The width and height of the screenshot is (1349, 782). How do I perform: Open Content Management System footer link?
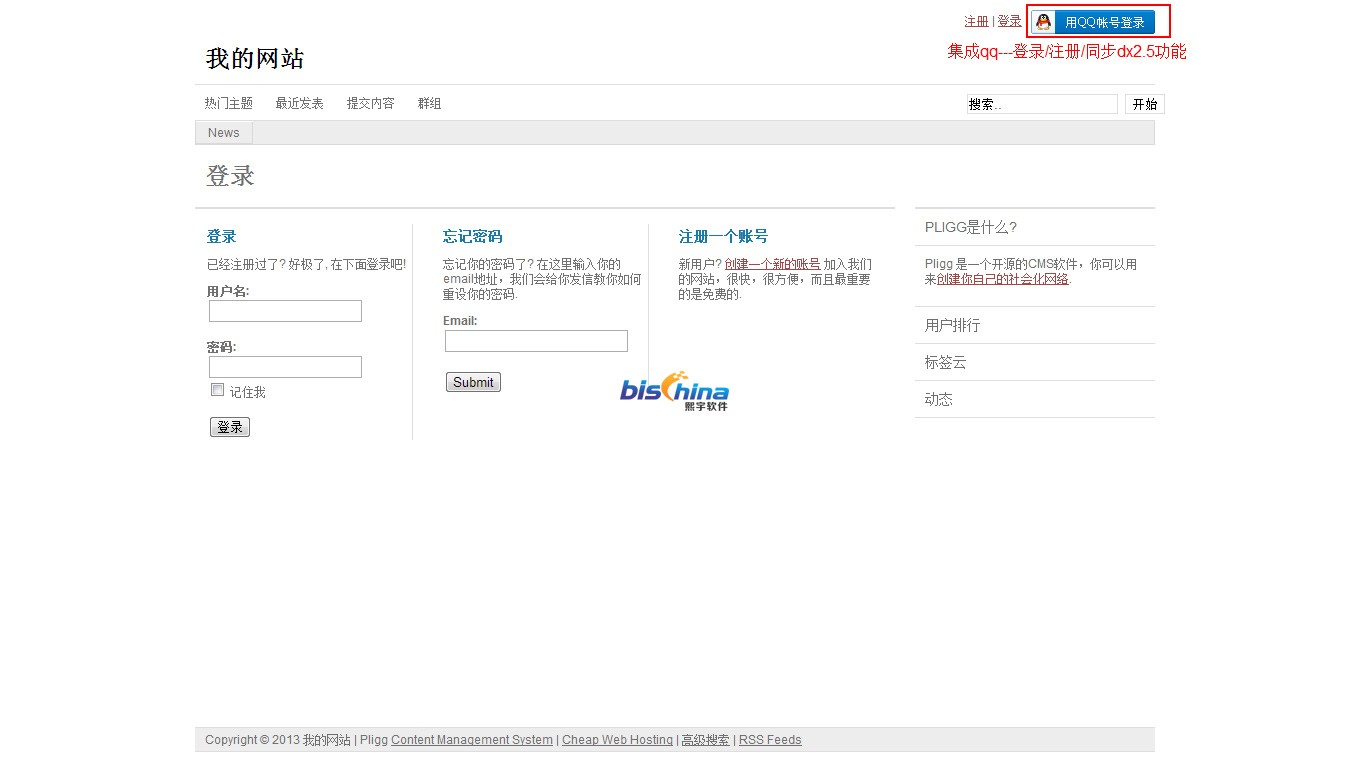click(x=472, y=740)
